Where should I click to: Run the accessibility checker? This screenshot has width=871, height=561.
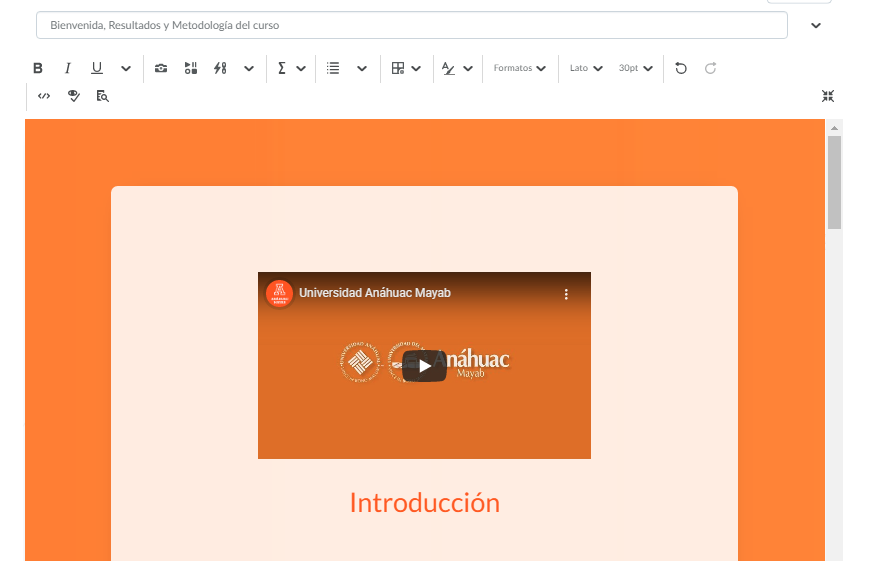pos(73,96)
